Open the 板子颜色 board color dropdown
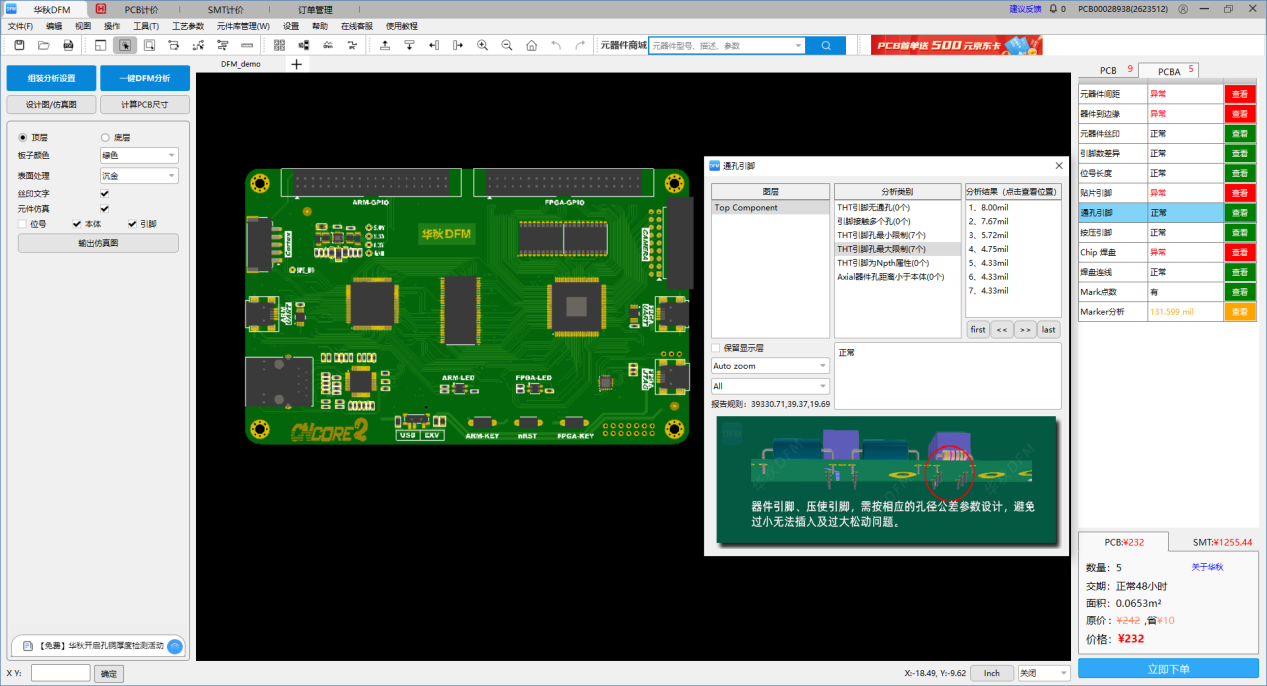The image size is (1267, 686). tap(139, 155)
